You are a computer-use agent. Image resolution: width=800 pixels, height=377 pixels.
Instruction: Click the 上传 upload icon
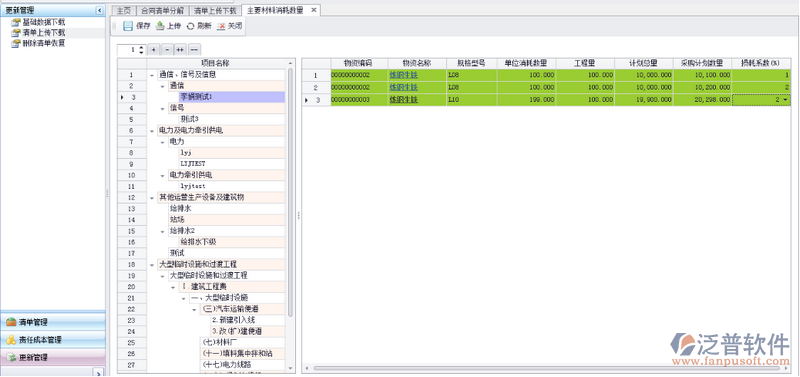pyautogui.click(x=160, y=26)
